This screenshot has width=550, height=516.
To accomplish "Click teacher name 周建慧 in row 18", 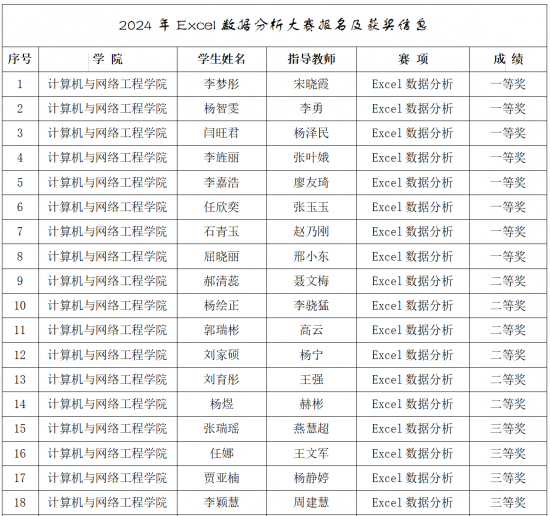I will tap(311, 503).
